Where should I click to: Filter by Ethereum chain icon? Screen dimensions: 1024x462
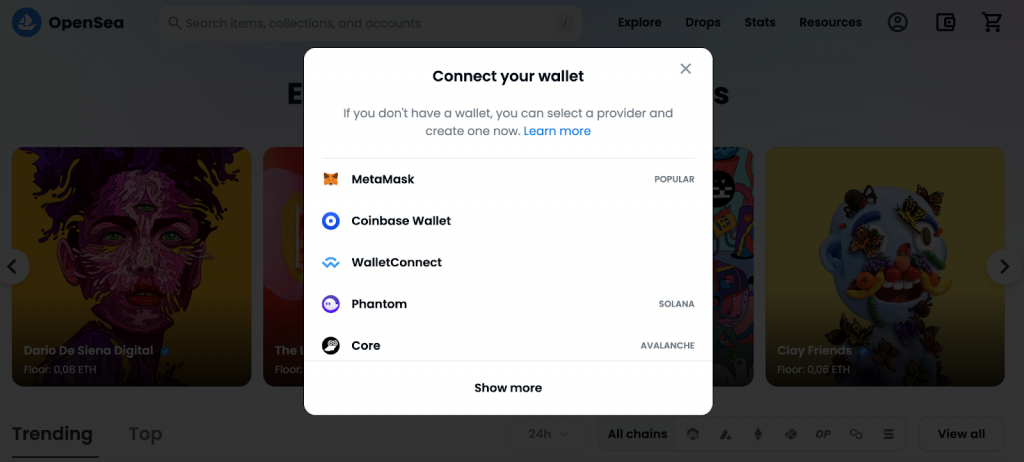[758, 434]
